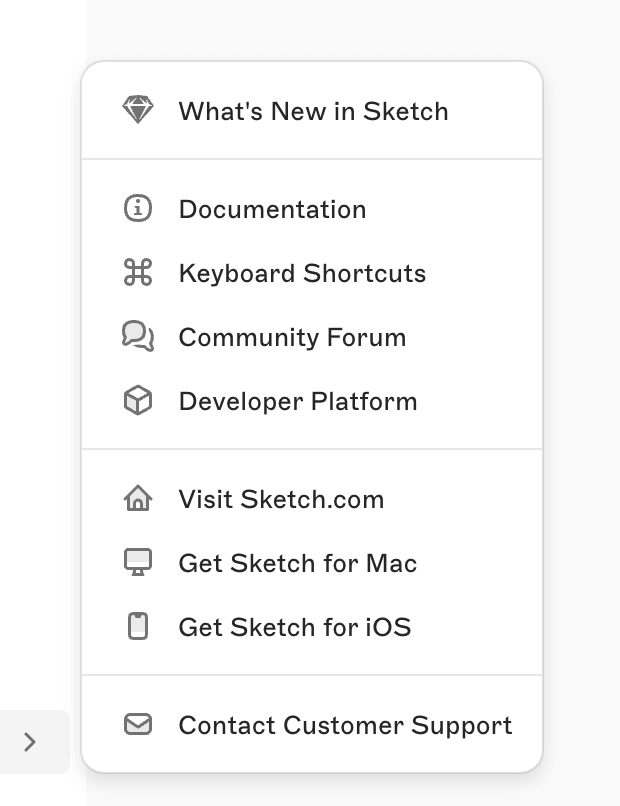Show Keyboard Shortcuts from the menu
The height and width of the screenshot is (806, 620).
coord(302,273)
